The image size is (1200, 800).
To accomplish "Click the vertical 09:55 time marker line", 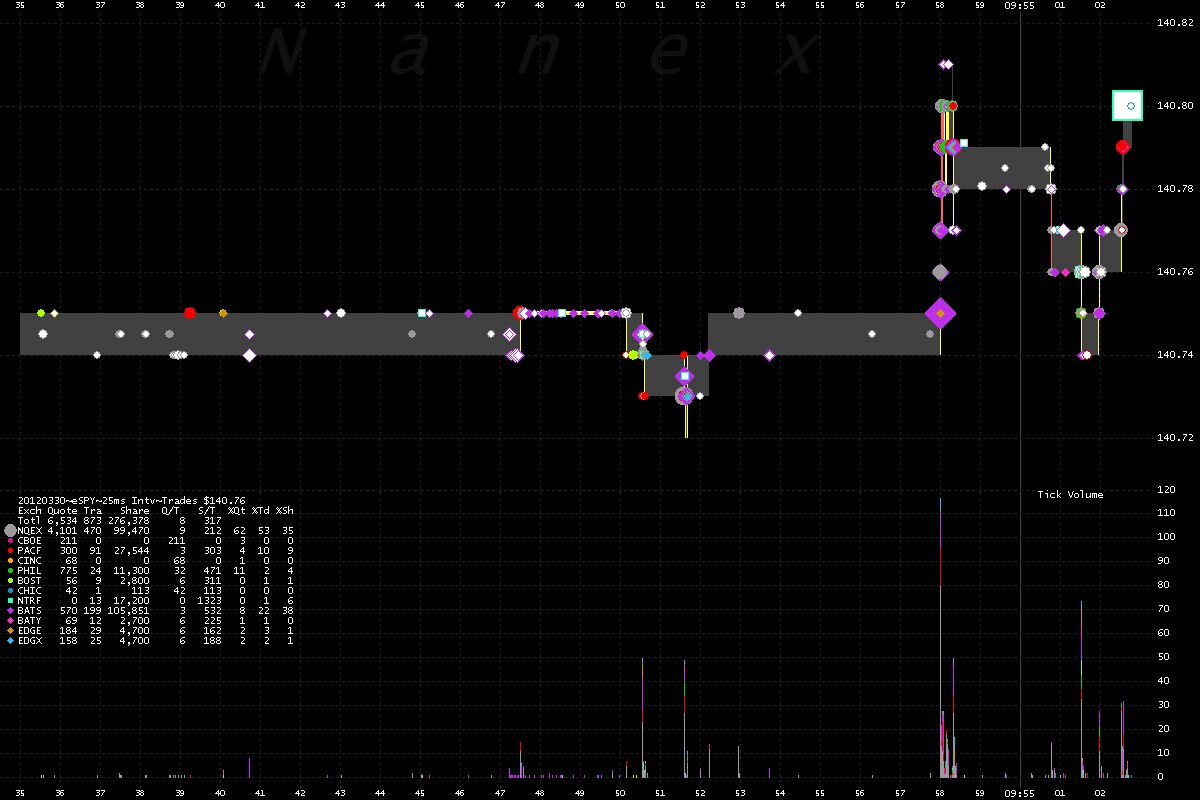I will click(x=1020, y=400).
